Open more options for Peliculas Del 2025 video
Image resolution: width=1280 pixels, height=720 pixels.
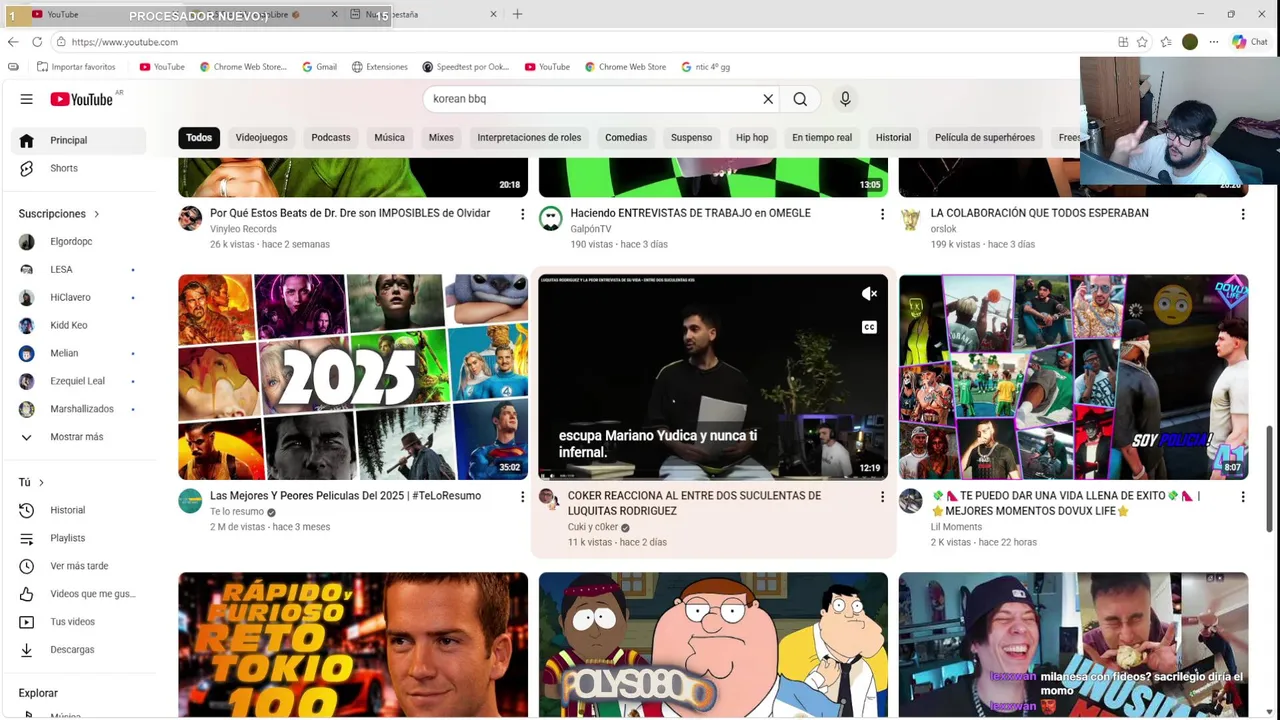tap(522, 497)
